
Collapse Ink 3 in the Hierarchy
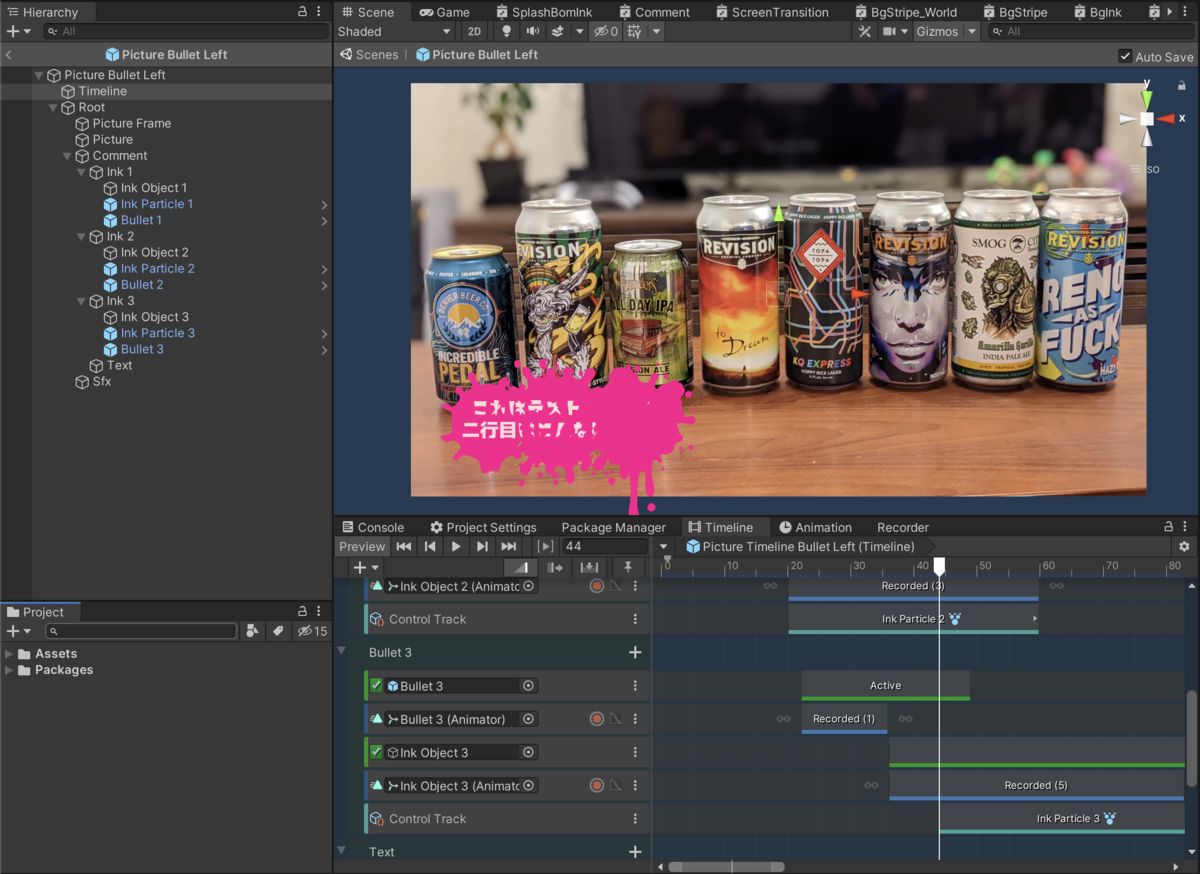[x=81, y=301]
